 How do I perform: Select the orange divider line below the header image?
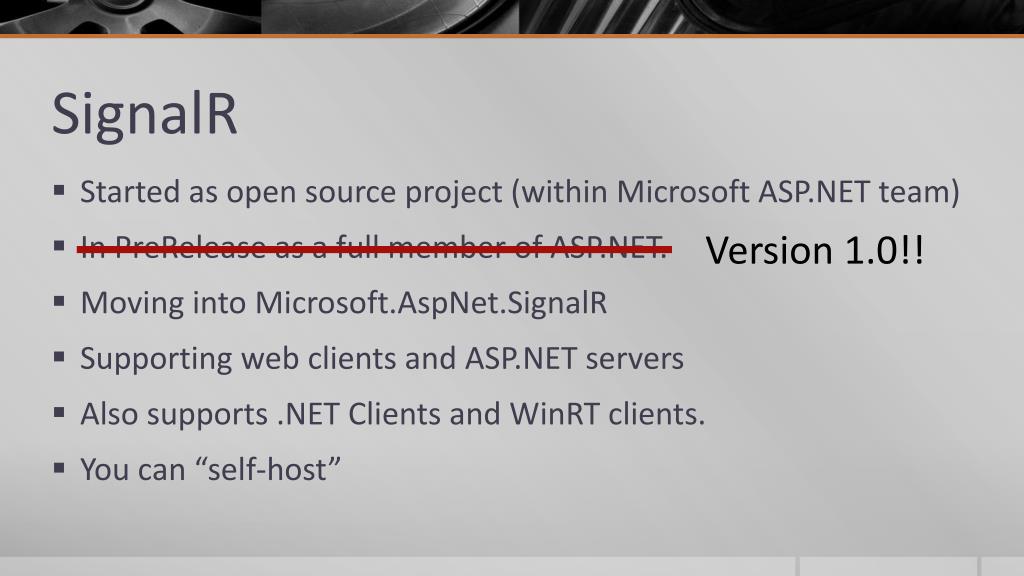(512, 36)
